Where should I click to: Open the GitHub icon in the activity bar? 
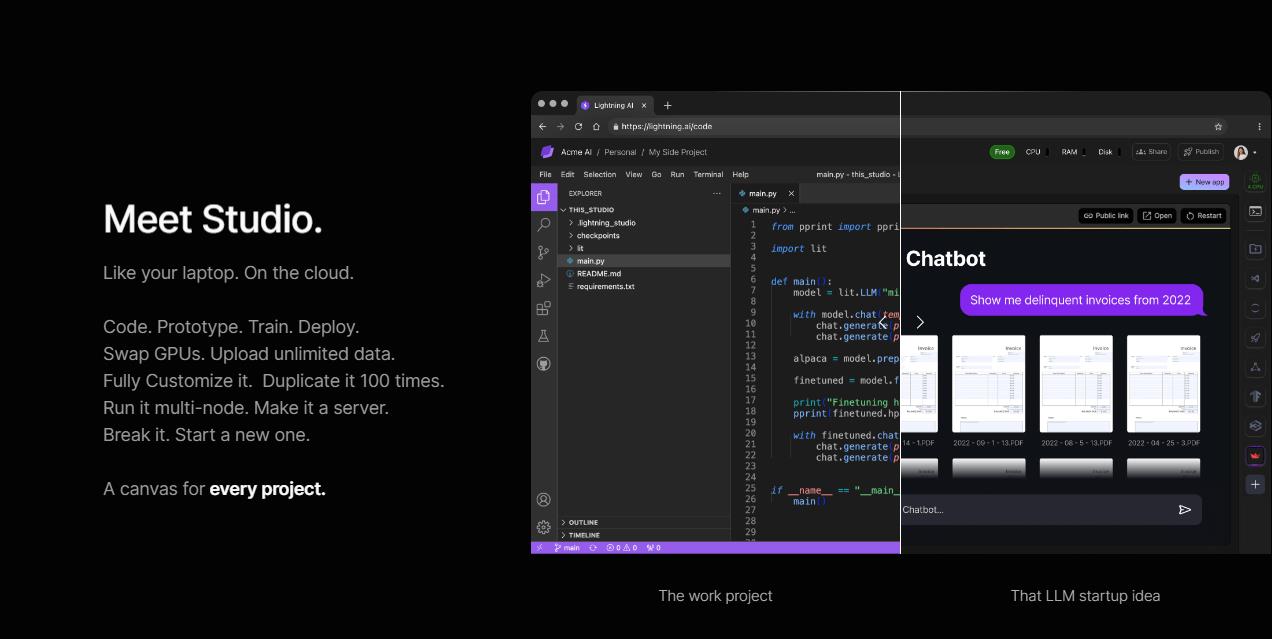(x=544, y=364)
